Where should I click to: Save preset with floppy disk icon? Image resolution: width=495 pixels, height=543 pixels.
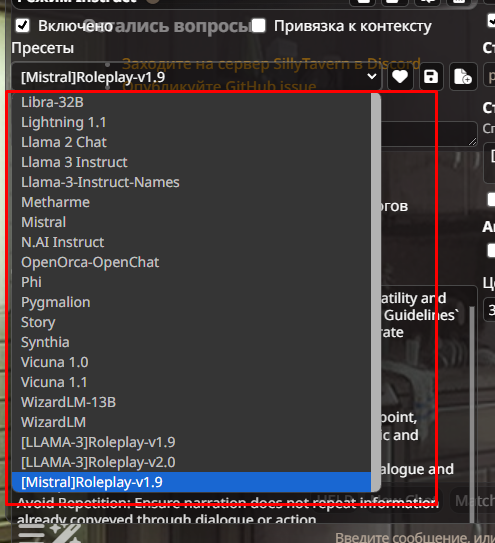tap(431, 77)
